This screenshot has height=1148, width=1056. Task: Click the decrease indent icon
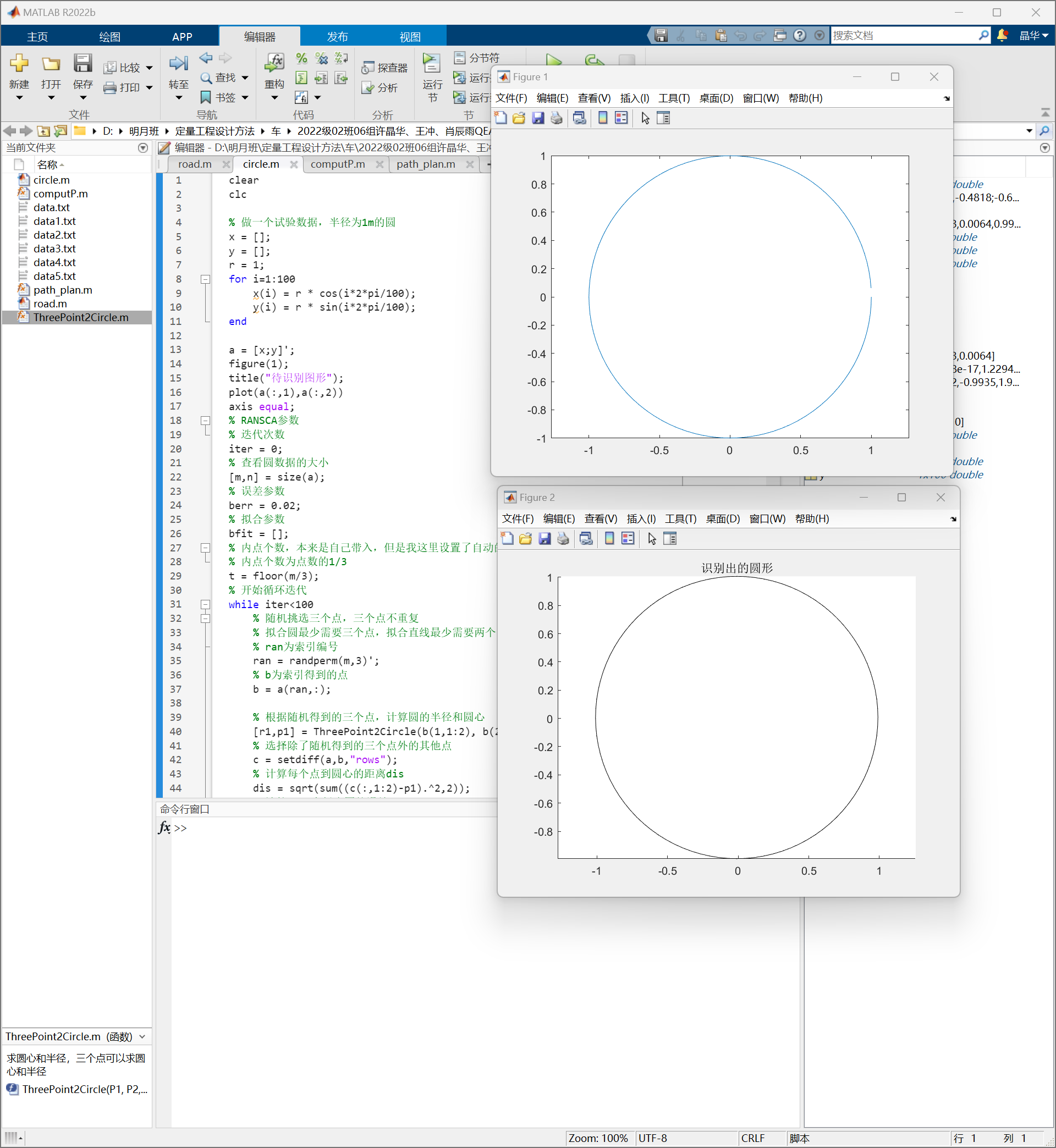341,78
